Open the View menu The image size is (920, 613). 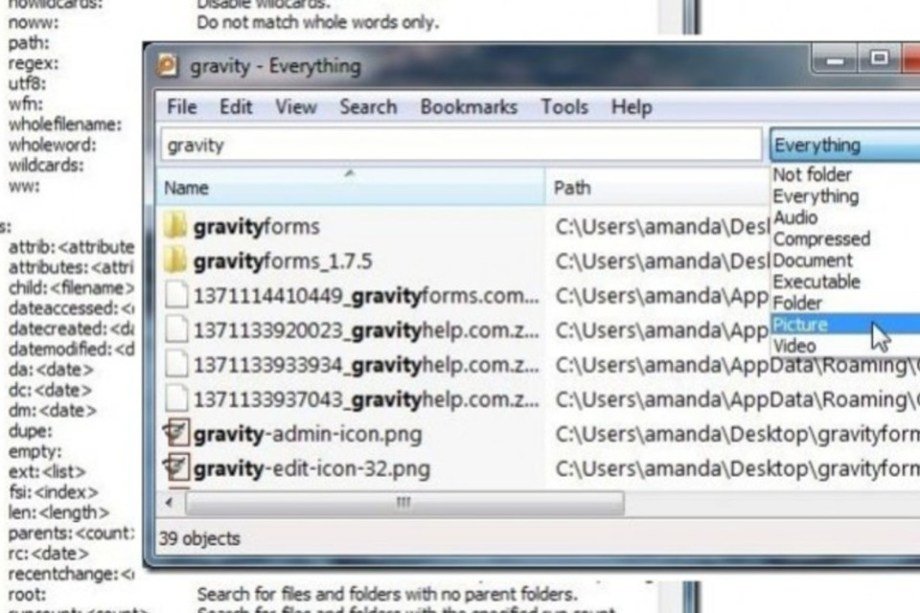tap(296, 107)
